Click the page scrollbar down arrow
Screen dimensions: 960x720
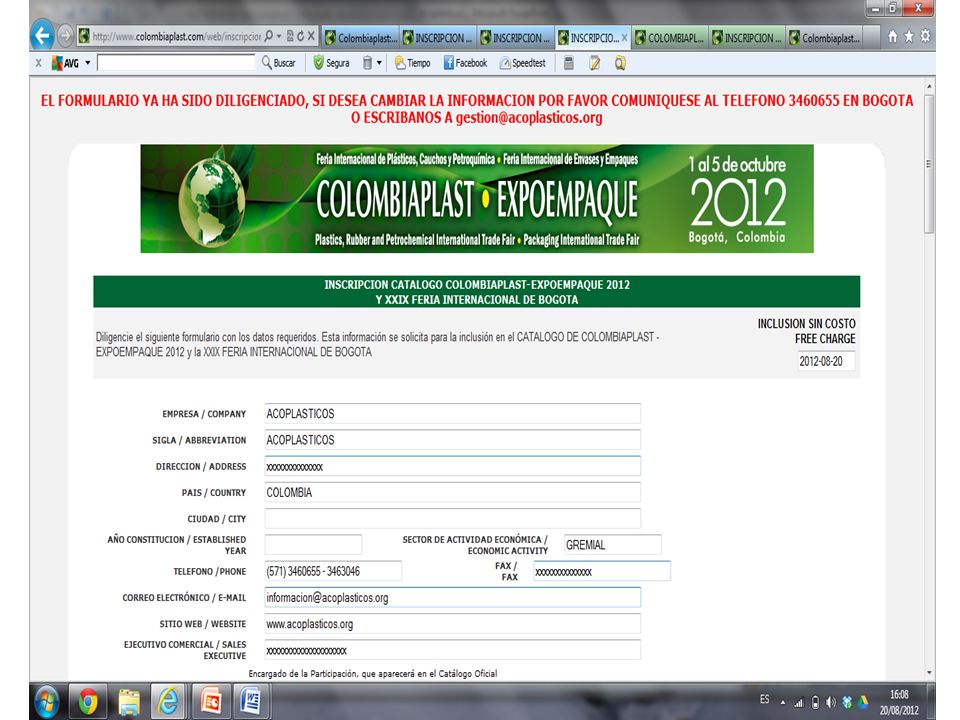[930, 673]
